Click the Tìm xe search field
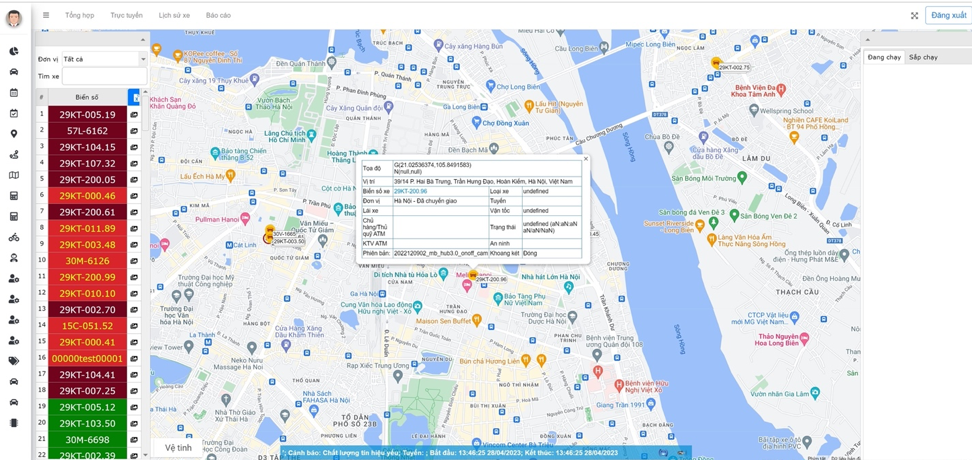The height and width of the screenshot is (460, 972). pyautogui.click(x=103, y=76)
